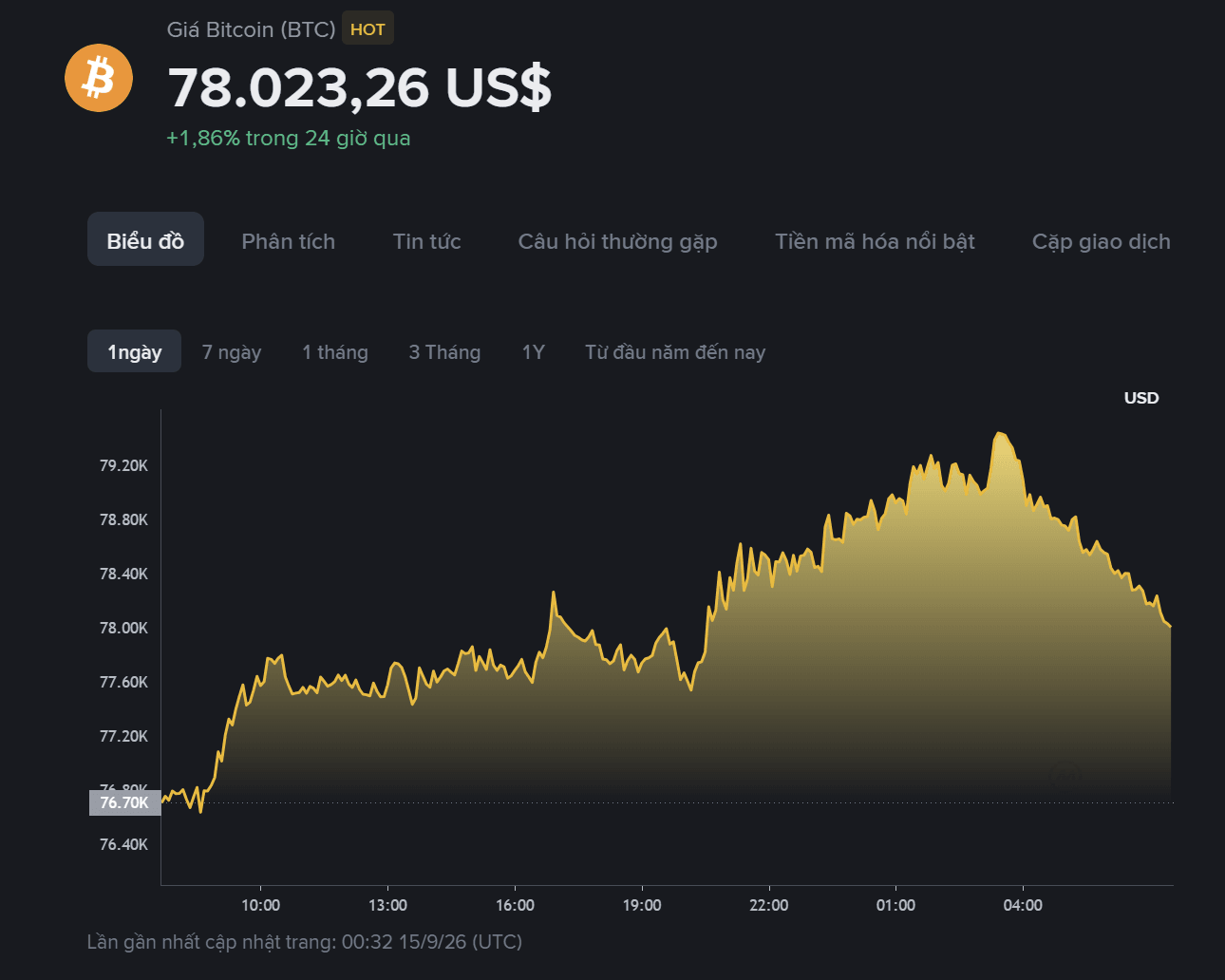Click the 78.40K y-axis label
This screenshot has height=980, width=1225.
coord(123,574)
